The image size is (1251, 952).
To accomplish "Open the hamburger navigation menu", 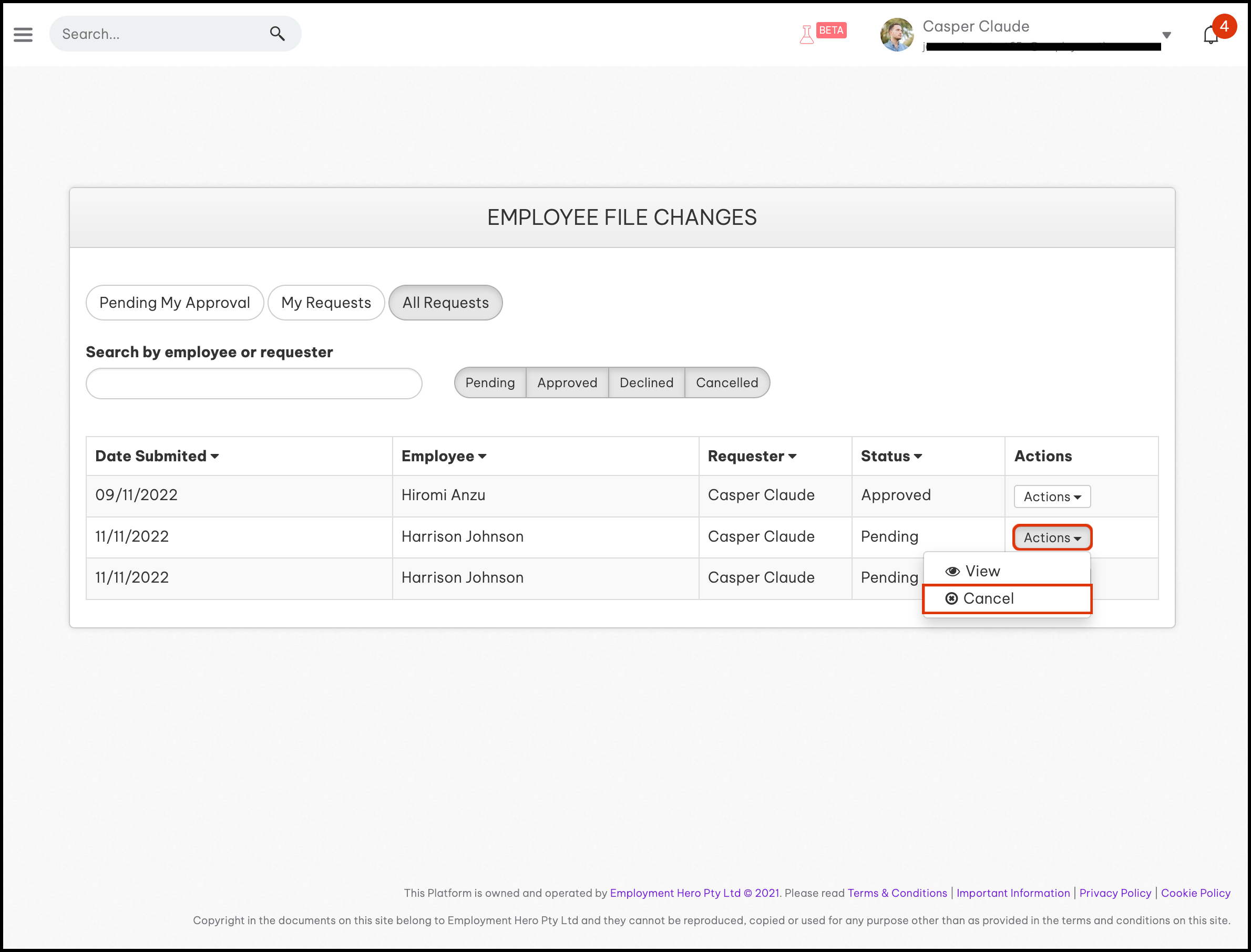I will click(x=23, y=35).
